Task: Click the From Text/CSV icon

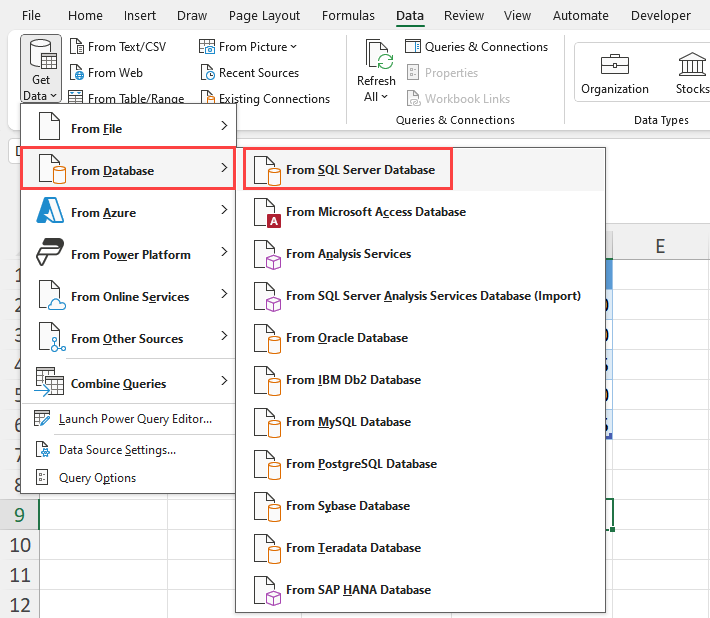Action: [x=77, y=47]
